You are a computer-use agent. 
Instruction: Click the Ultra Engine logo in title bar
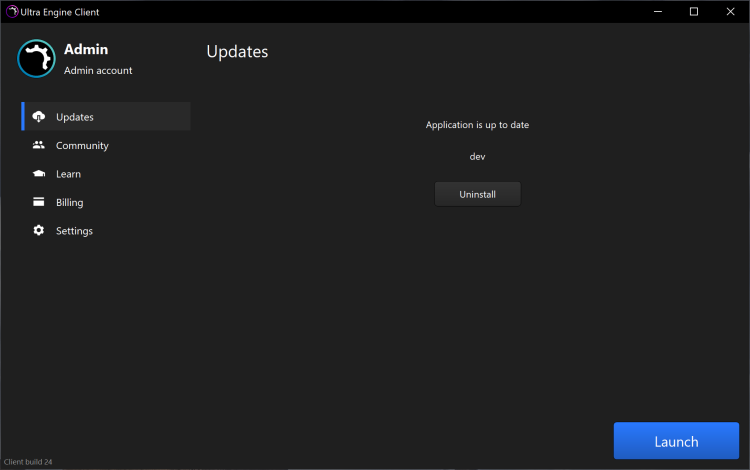point(12,12)
